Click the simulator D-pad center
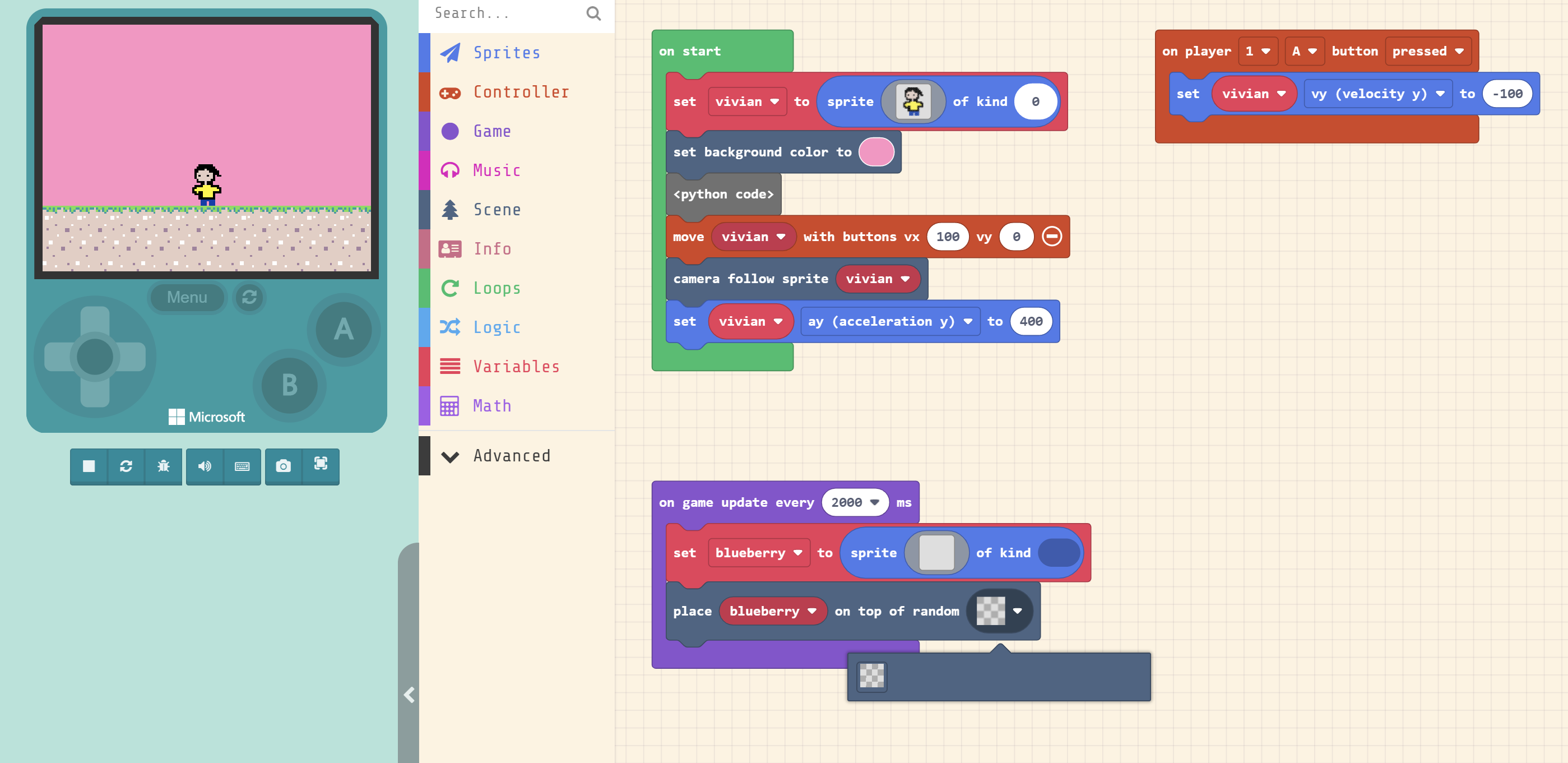1568x763 pixels. [x=95, y=356]
